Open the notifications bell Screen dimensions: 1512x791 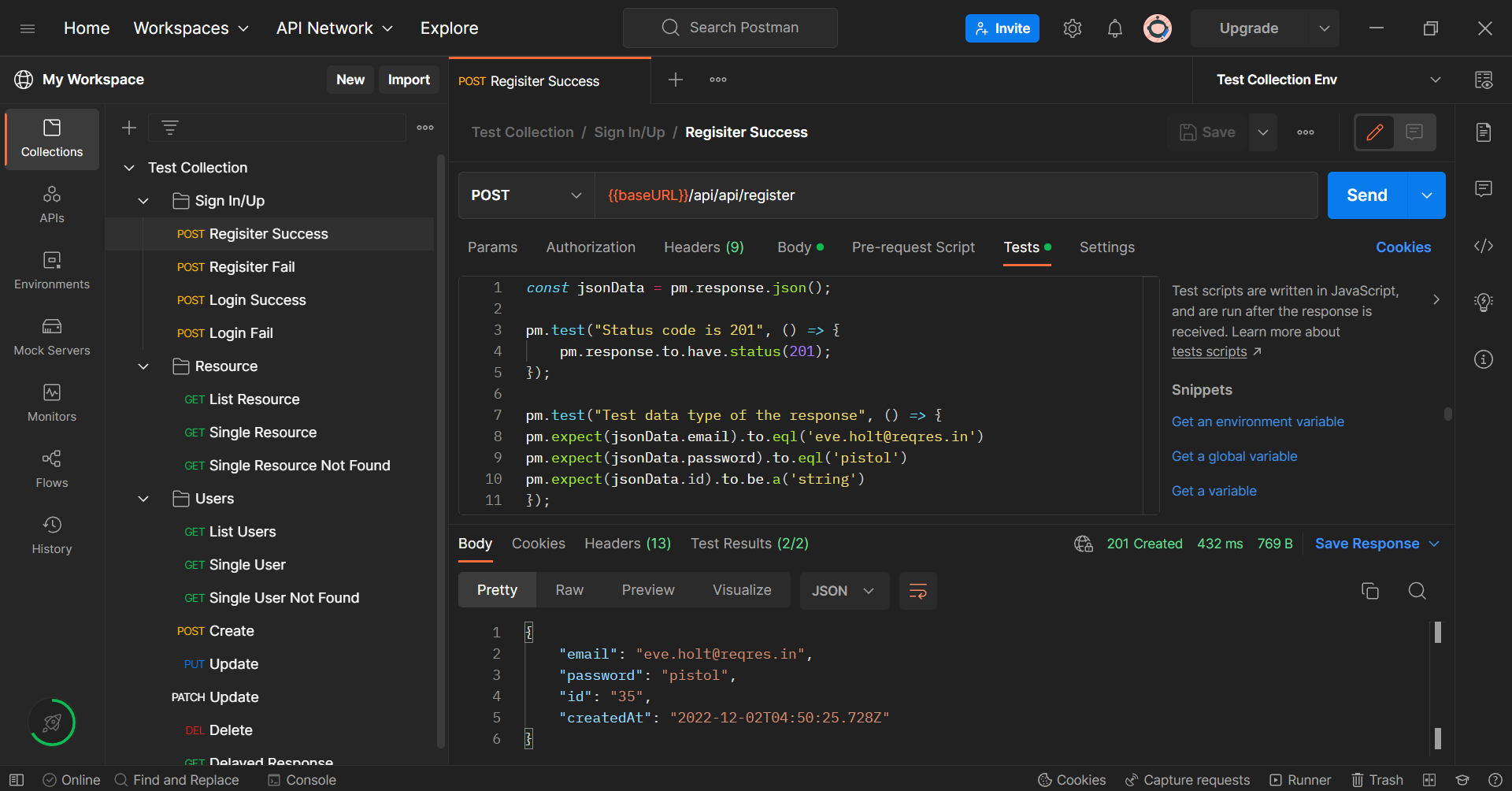1114,28
